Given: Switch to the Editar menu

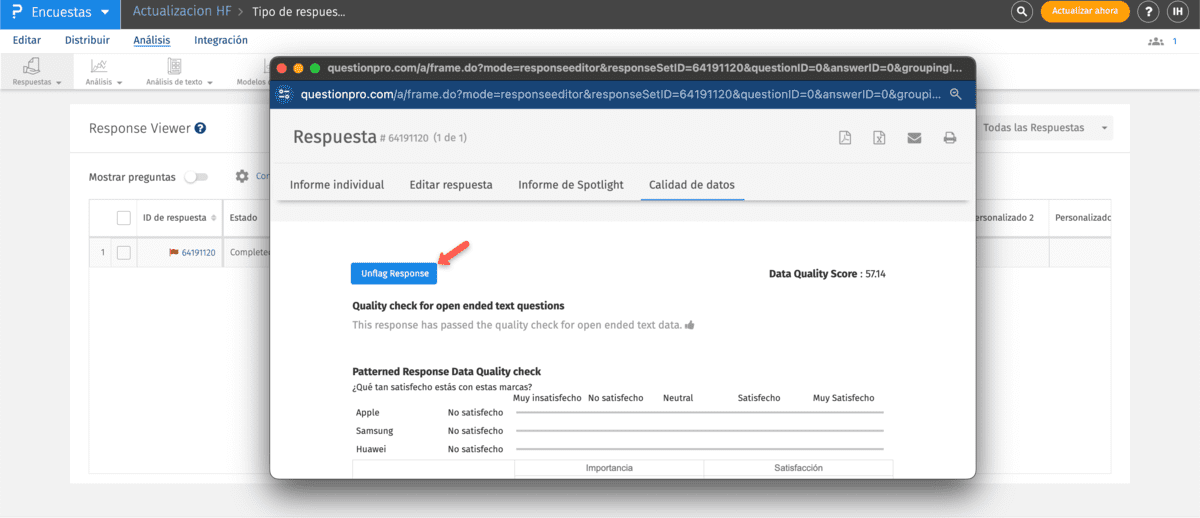Looking at the screenshot, I should pos(27,40).
